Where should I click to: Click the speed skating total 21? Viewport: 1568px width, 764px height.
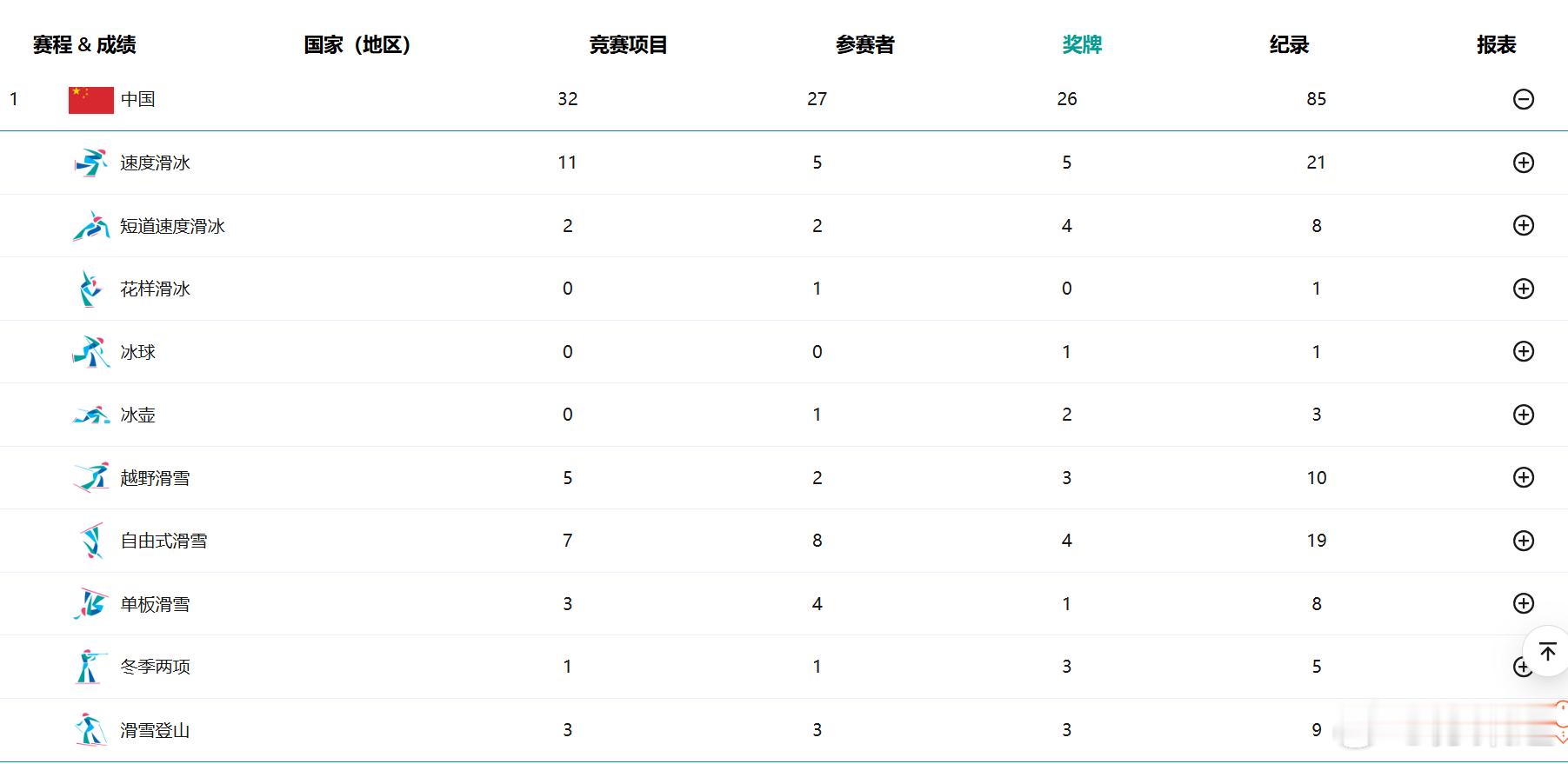1317,163
